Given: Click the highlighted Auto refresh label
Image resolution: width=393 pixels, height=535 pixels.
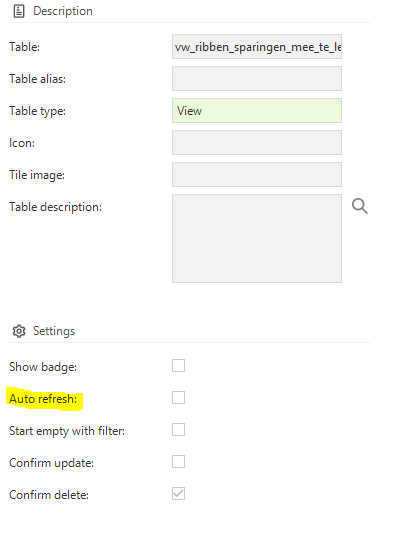Looking at the screenshot, I should tap(43, 399).
